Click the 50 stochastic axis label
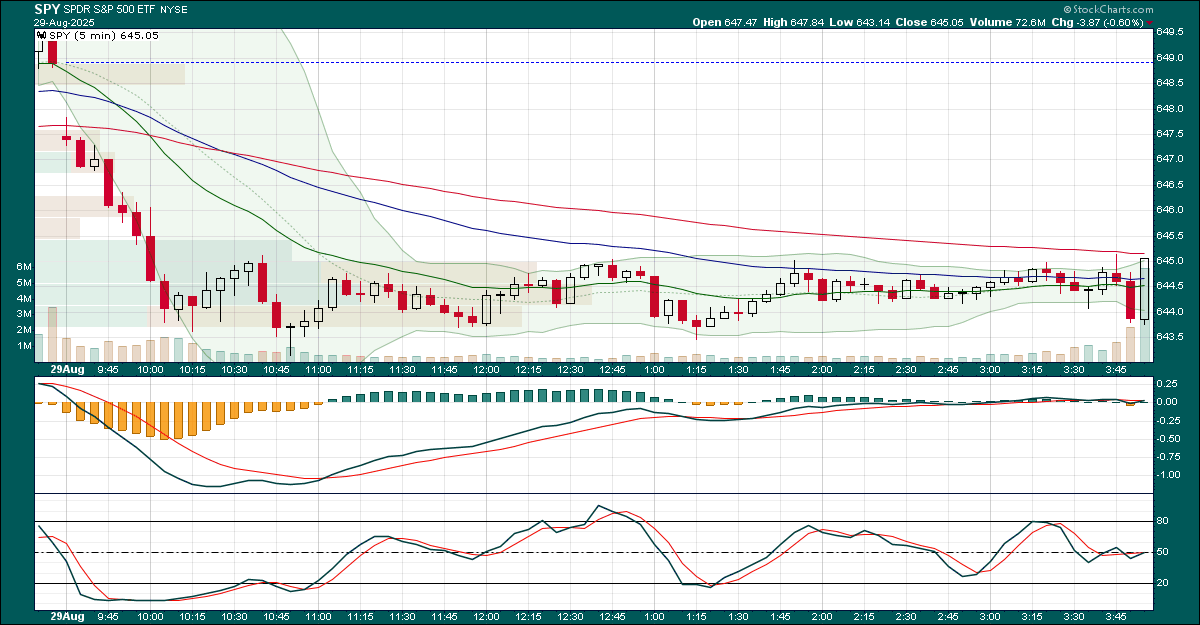Viewport: 1200px width, 625px height. coord(1164,552)
